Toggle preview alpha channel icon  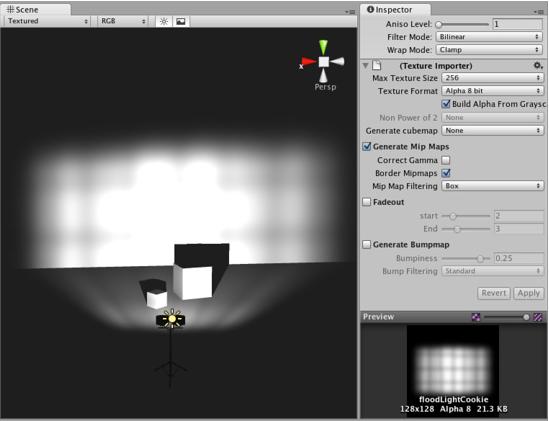(476, 317)
